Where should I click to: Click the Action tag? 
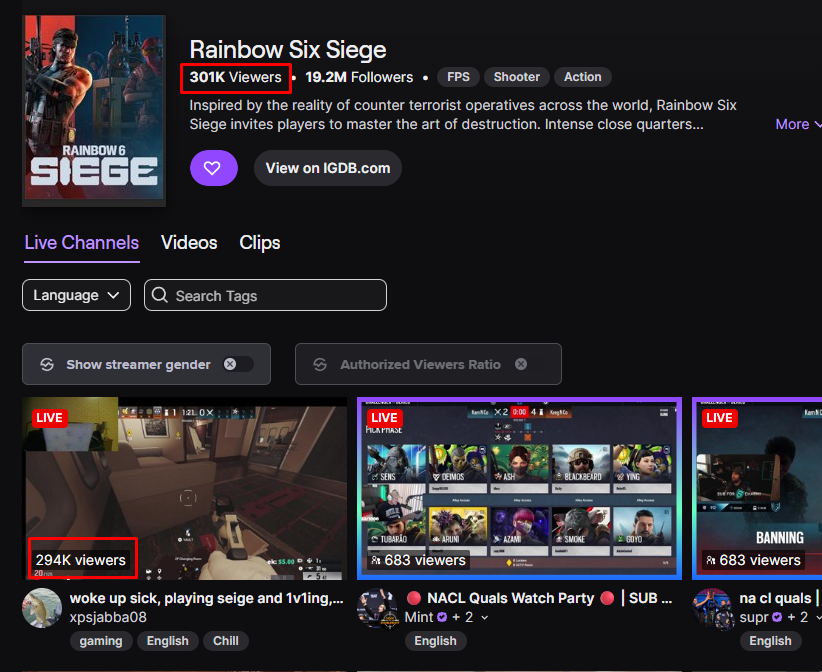point(582,77)
